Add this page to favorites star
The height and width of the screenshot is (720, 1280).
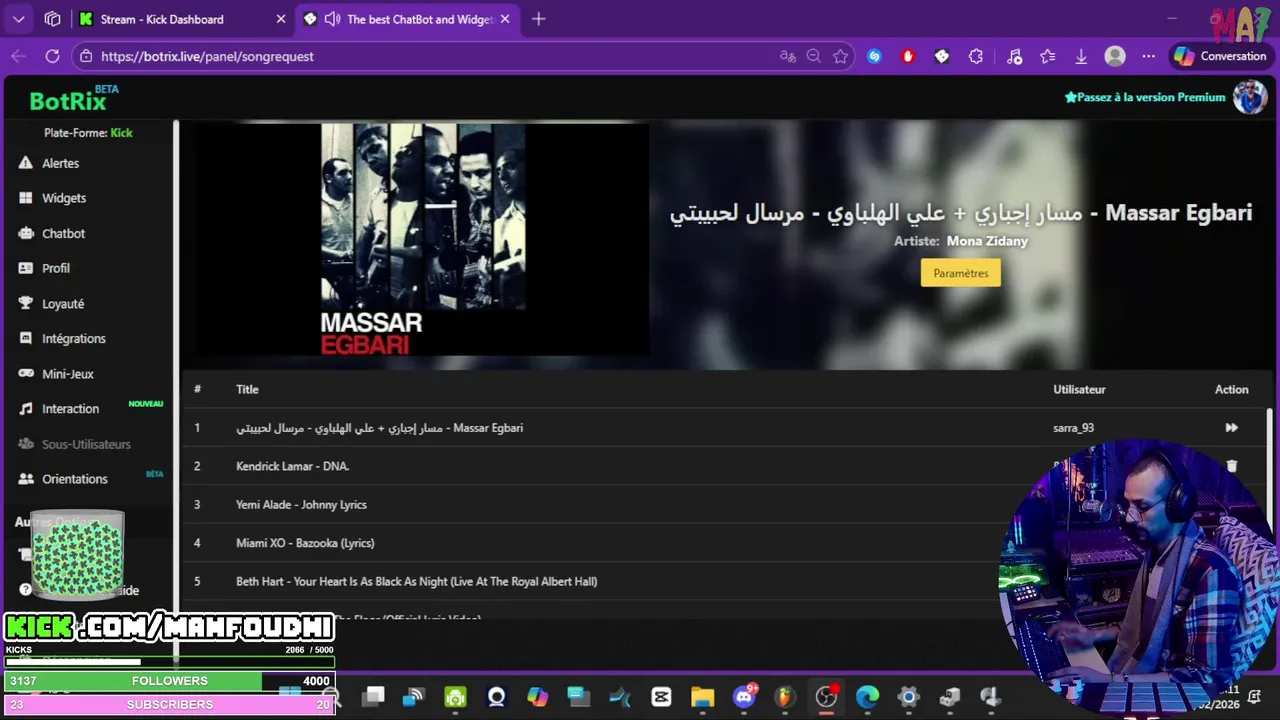point(840,56)
